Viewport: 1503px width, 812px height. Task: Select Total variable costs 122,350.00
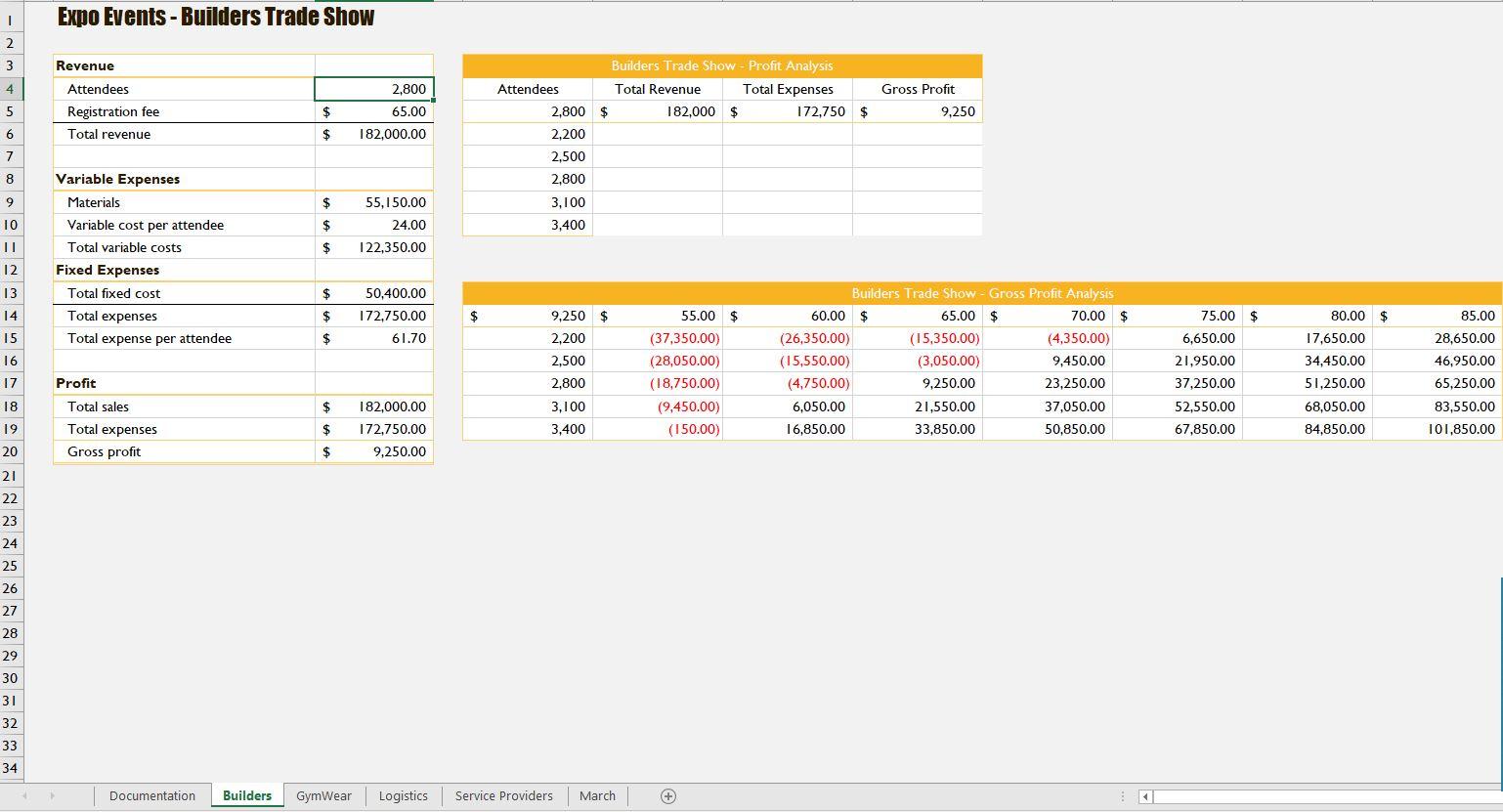374,247
